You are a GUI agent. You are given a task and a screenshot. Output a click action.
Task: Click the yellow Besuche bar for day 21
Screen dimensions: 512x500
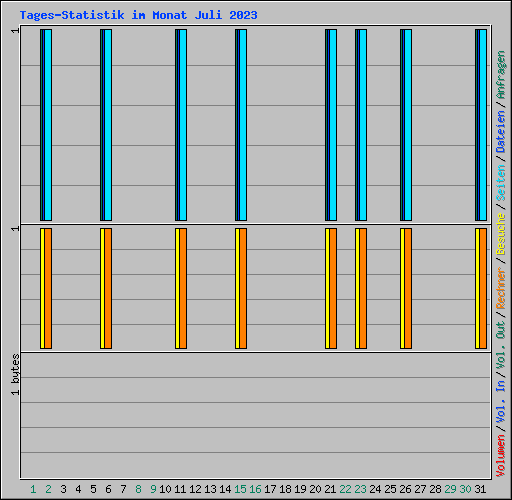327,289
